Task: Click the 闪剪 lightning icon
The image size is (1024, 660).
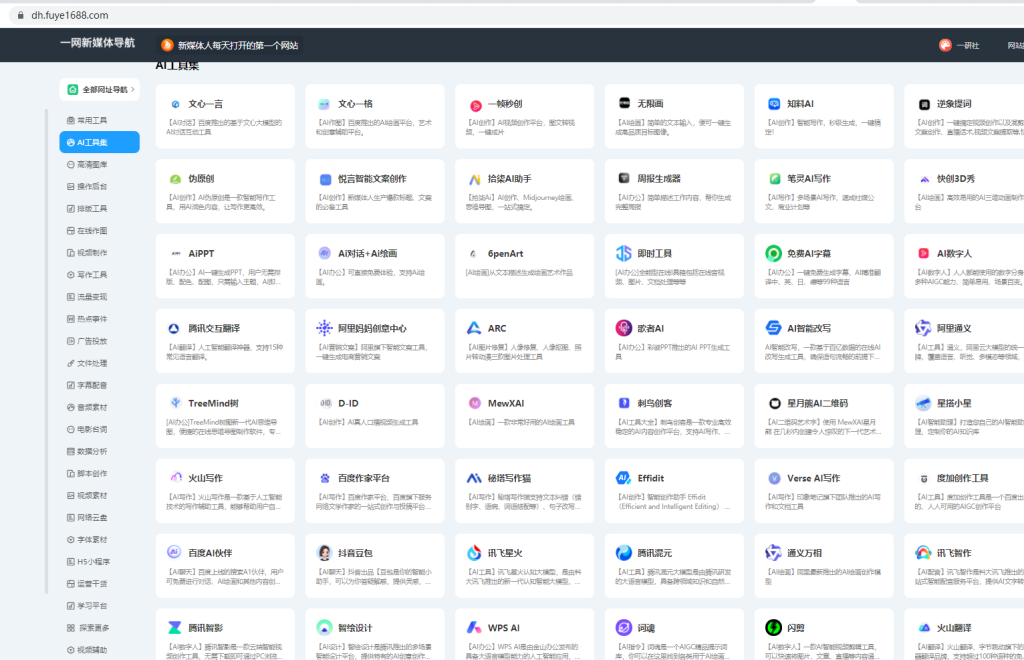Action: coord(773,628)
